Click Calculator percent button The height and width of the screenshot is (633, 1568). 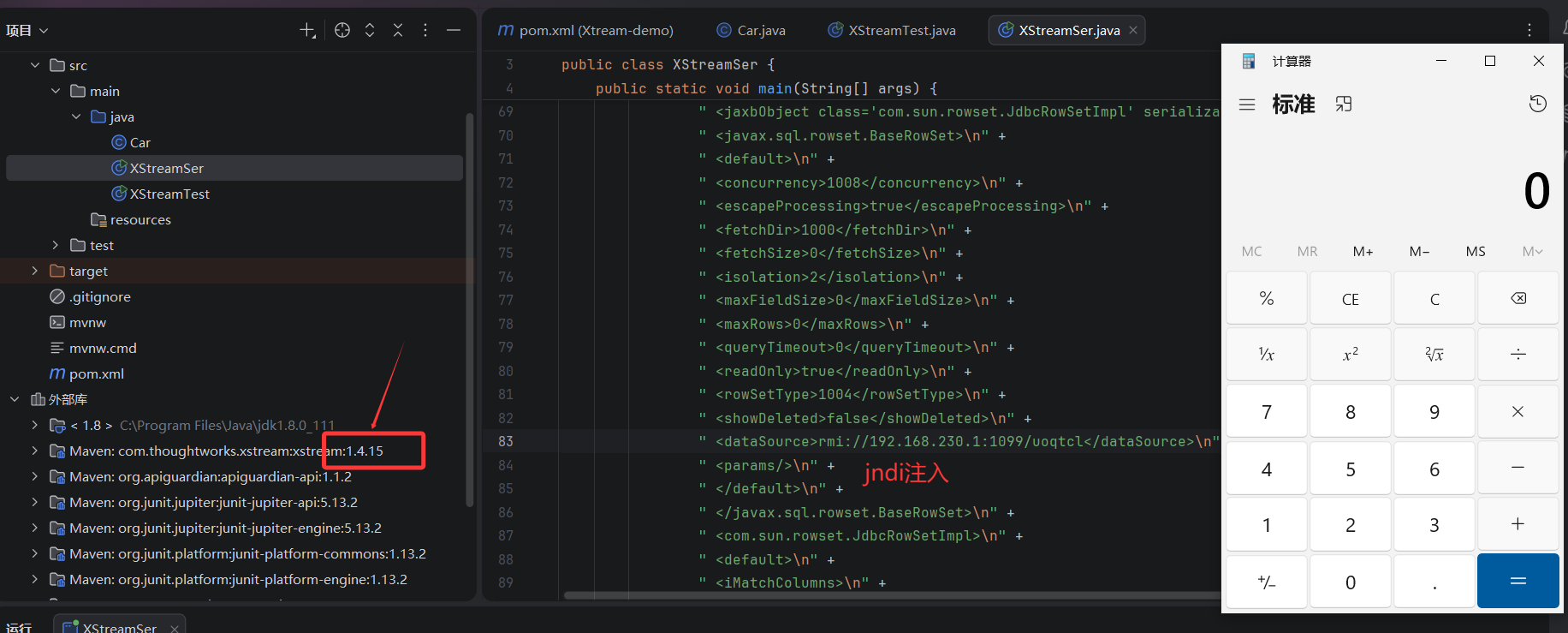click(x=1267, y=298)
